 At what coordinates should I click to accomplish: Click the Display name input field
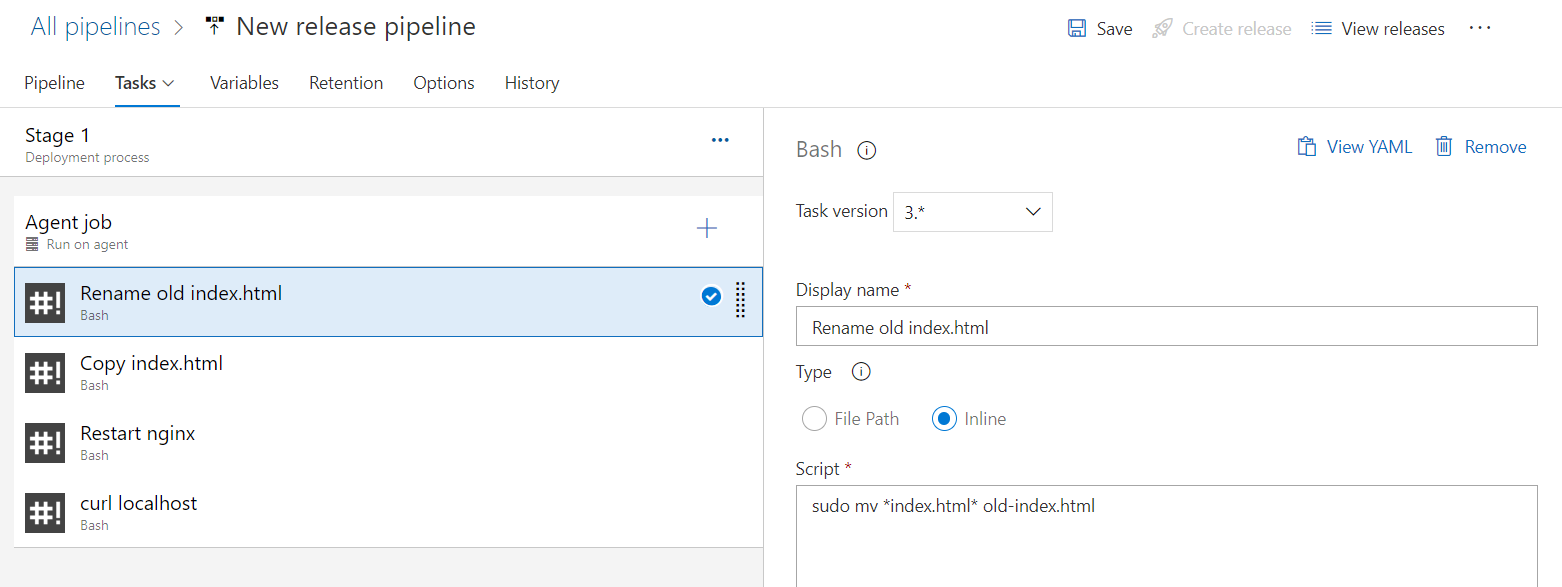(x=1166, y=327)
